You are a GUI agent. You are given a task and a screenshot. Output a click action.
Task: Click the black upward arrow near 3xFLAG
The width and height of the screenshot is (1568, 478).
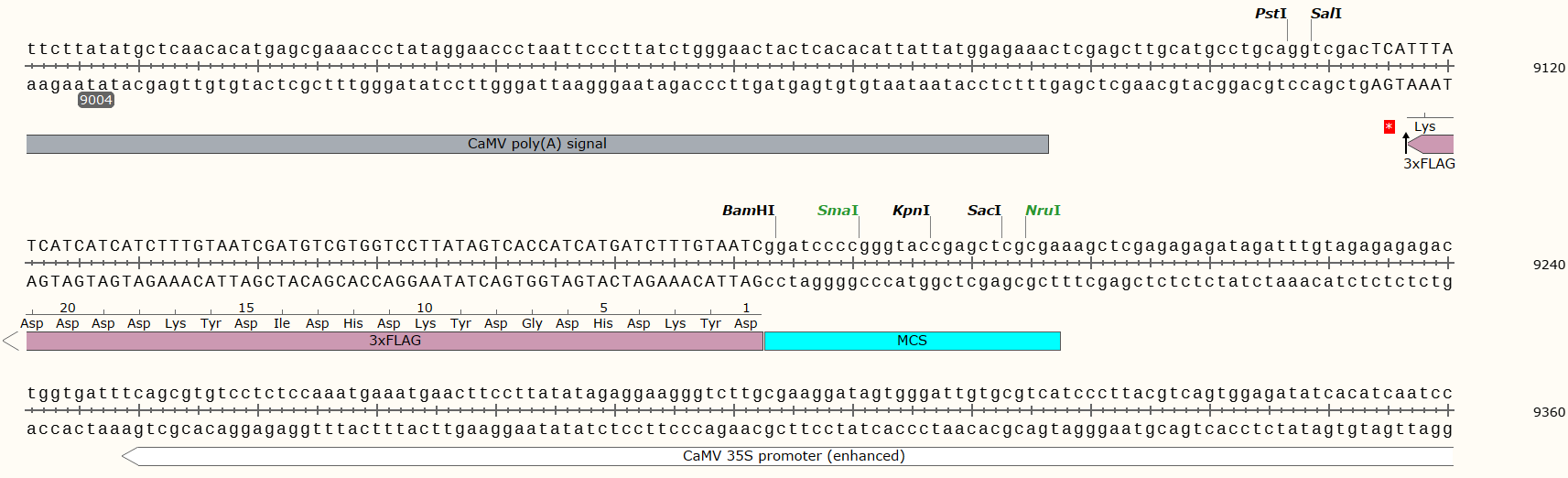tap(1406, 142)
